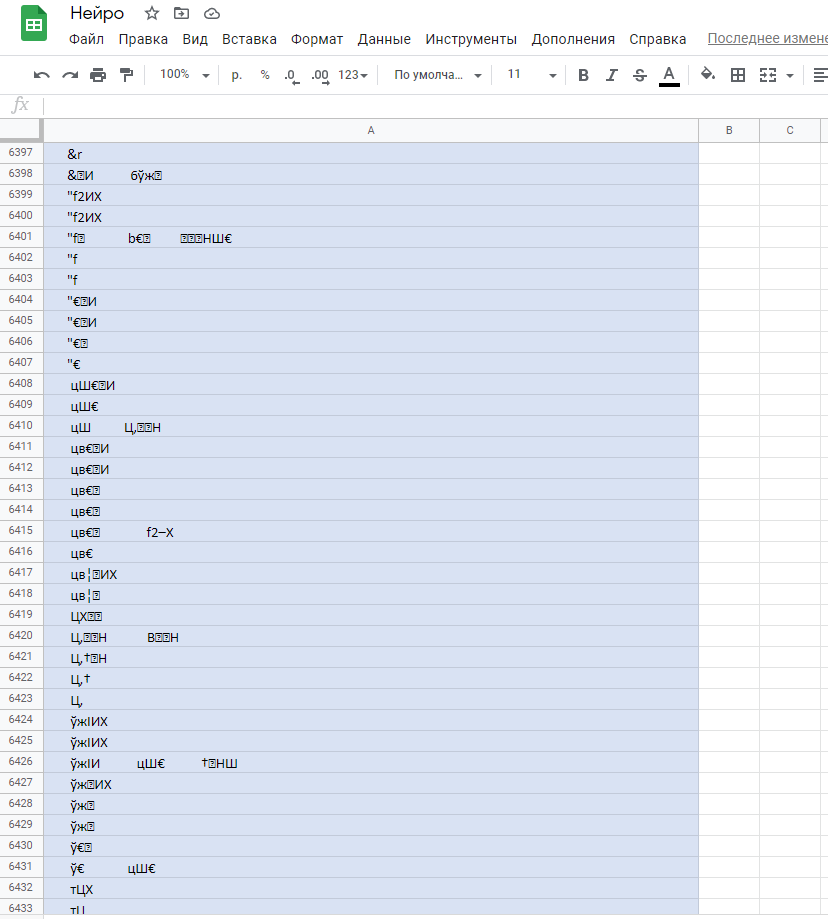Select column B header
Viewport: 828px width, 919px height.
pos(728,131)
